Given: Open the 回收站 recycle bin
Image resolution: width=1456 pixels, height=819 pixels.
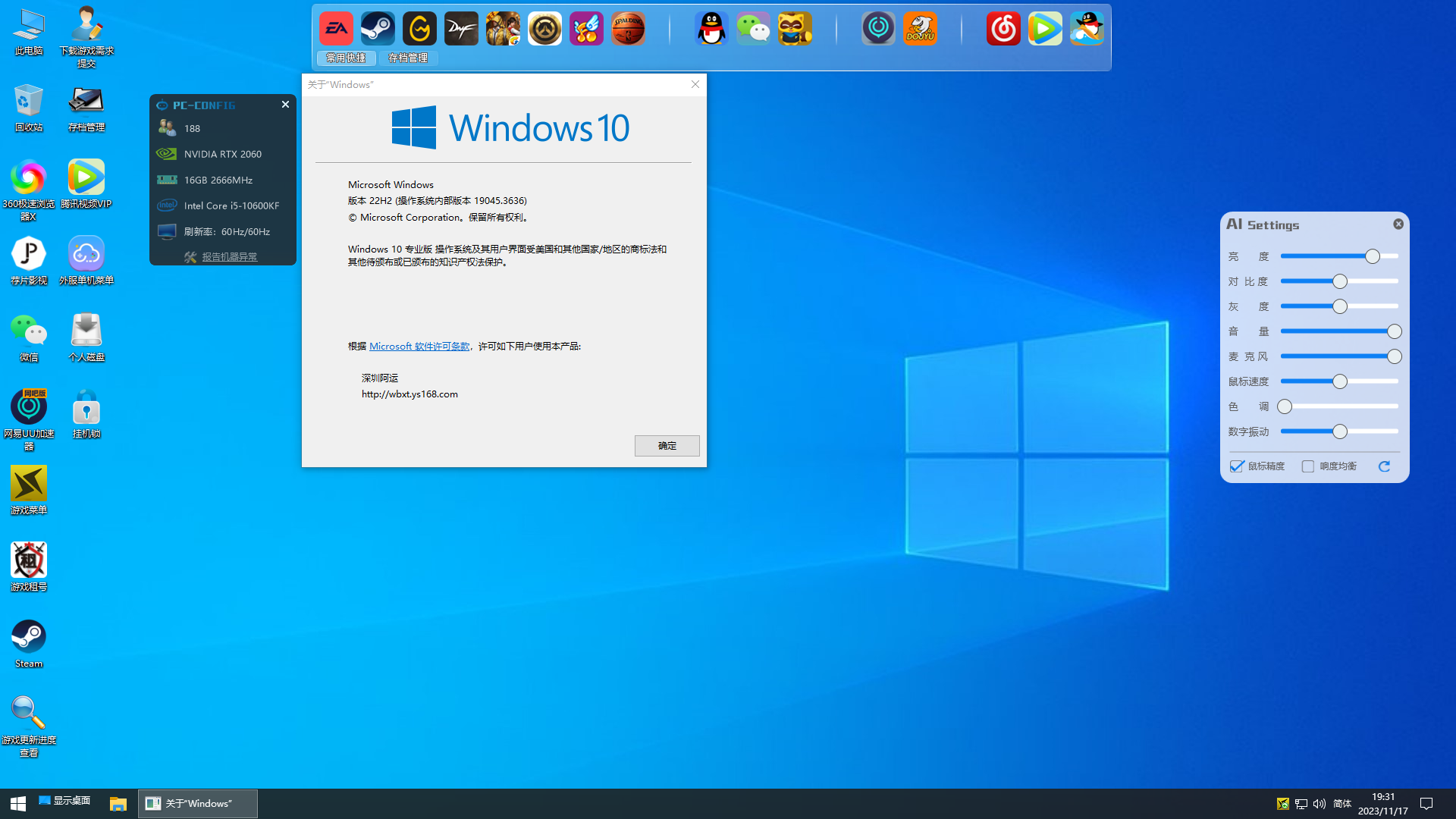Looking at the screenshot, I should coord(29,108).
